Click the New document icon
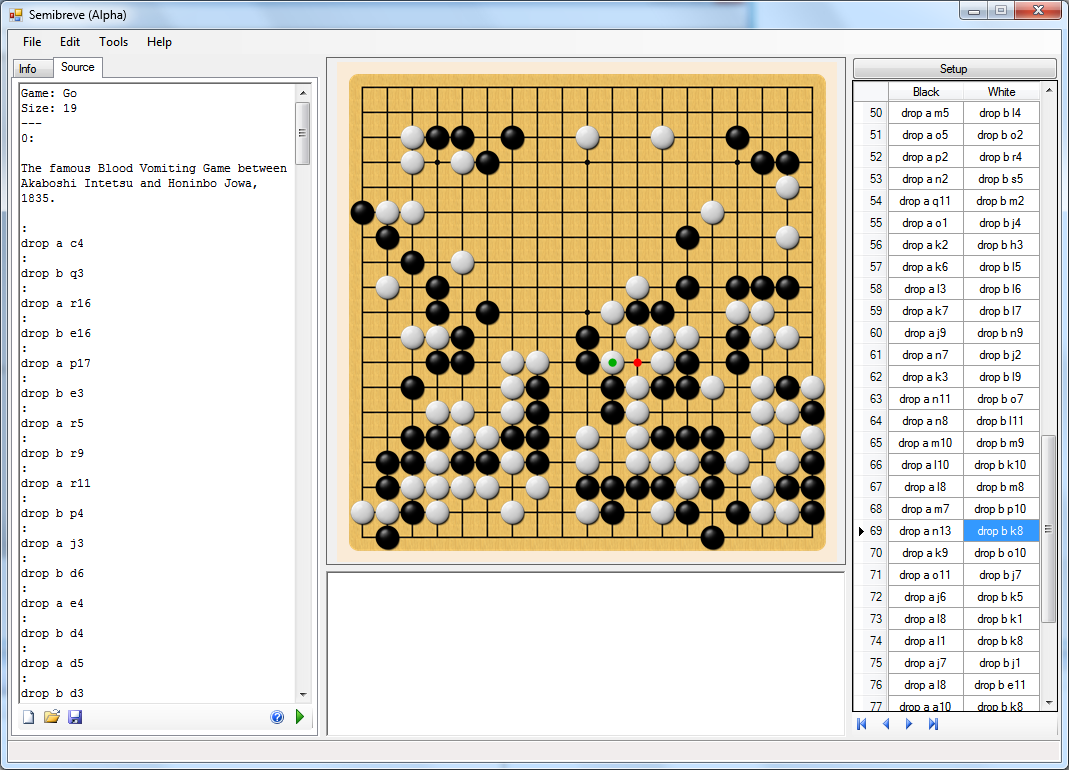Screen dimensions: 1069x770 click(28, 717)
